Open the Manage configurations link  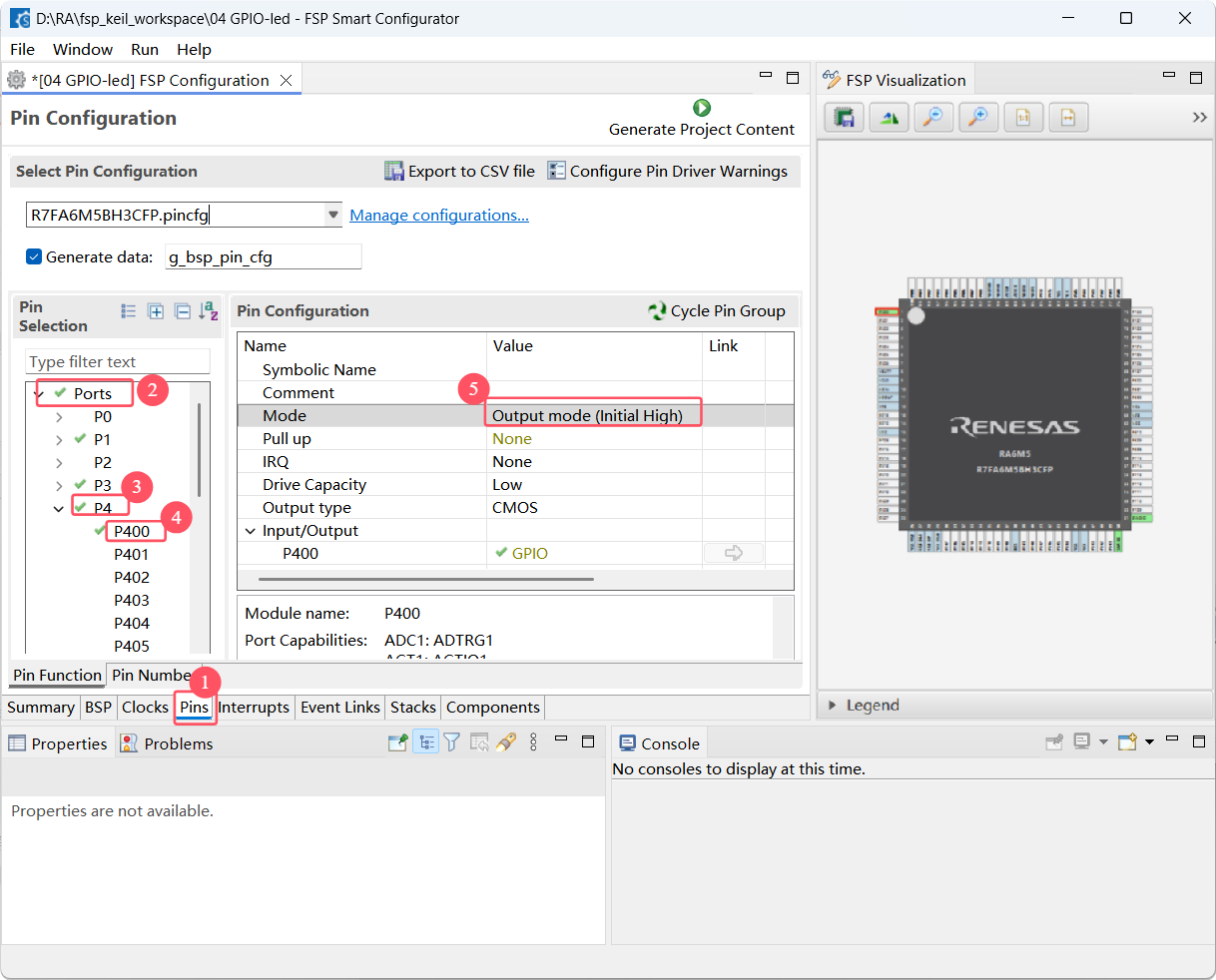pyautogui.click(x=439, y=216)
